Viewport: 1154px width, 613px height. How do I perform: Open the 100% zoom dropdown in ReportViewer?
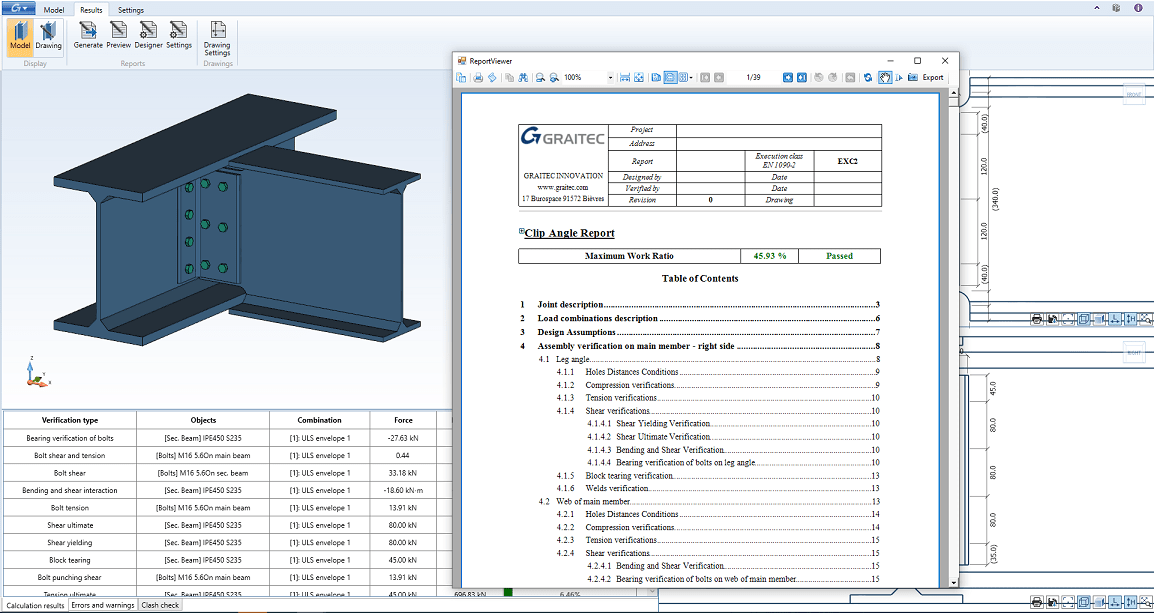point(611,77)
